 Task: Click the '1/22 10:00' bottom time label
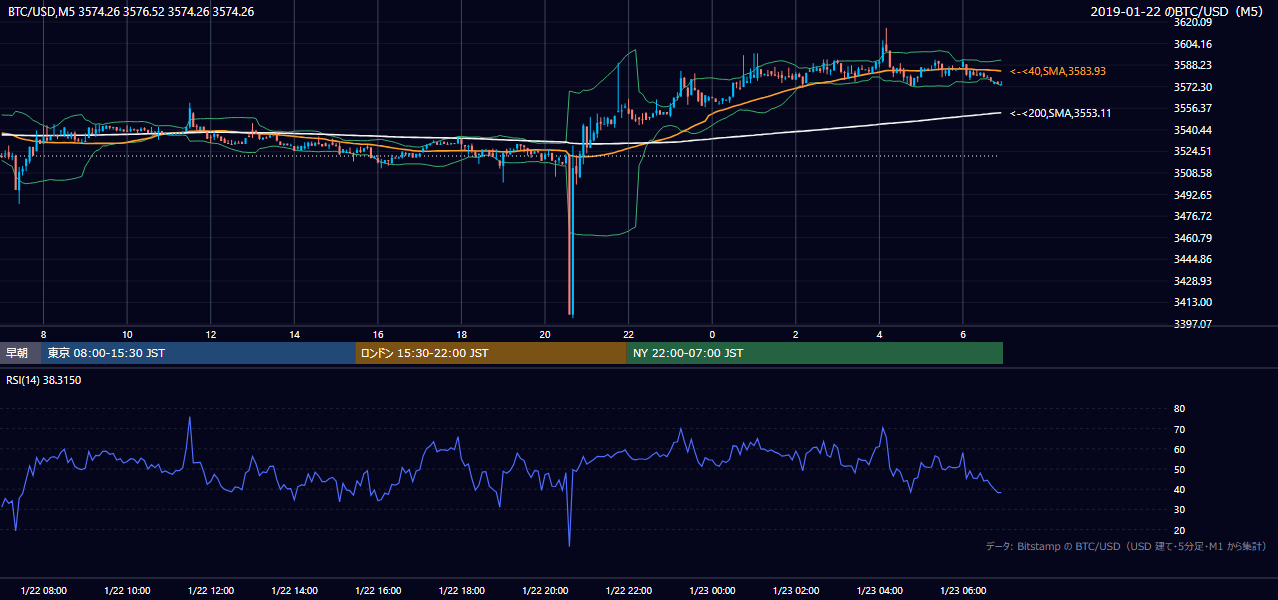point(127,591)
